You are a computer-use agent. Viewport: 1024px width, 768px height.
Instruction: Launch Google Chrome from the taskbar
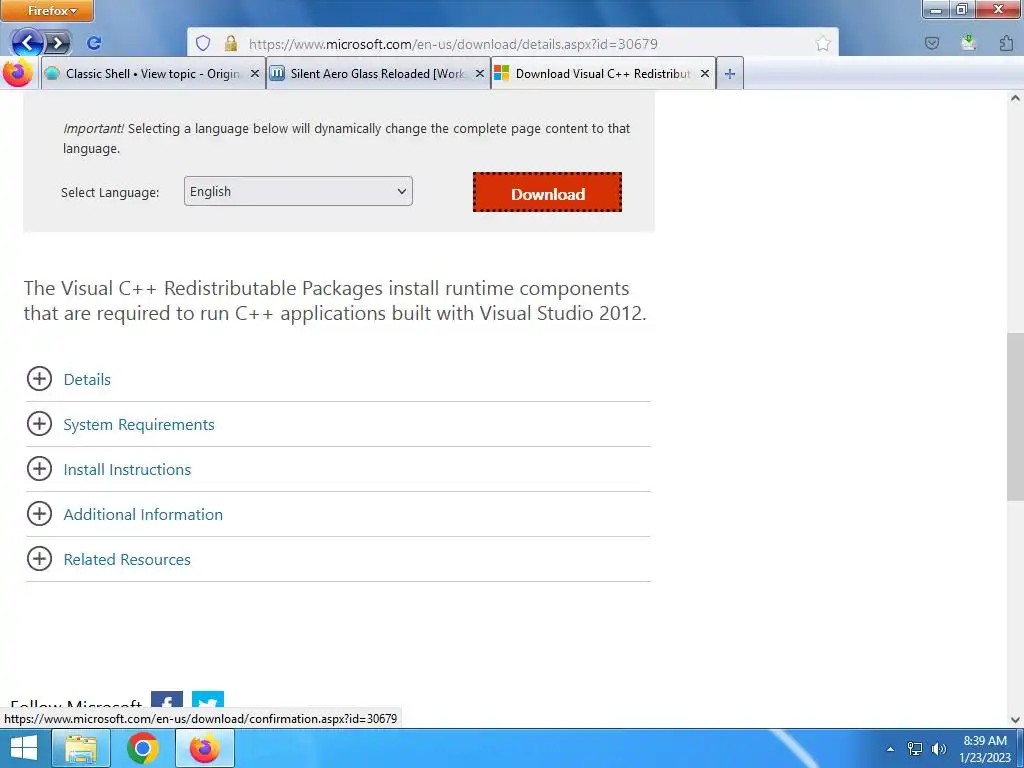point(142,748)
